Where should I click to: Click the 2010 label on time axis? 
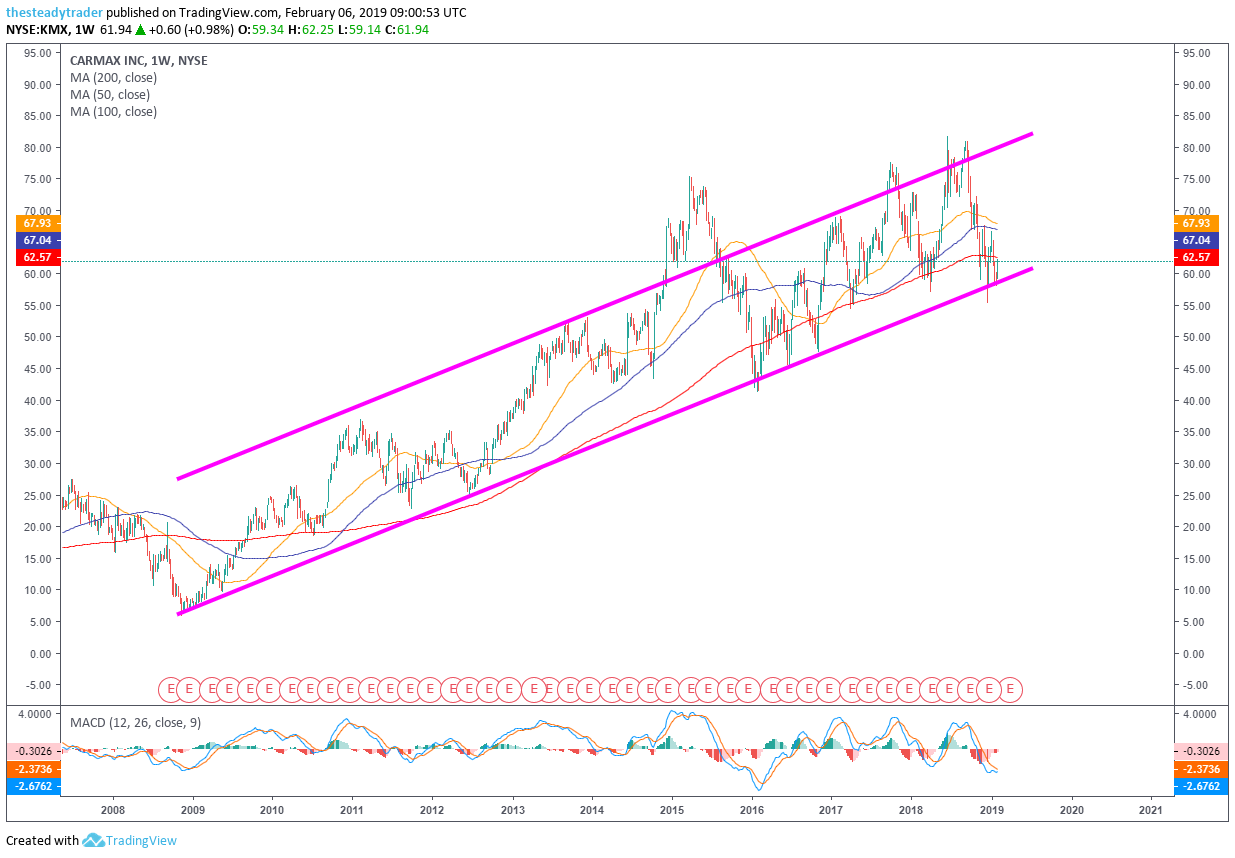point(271,810)
